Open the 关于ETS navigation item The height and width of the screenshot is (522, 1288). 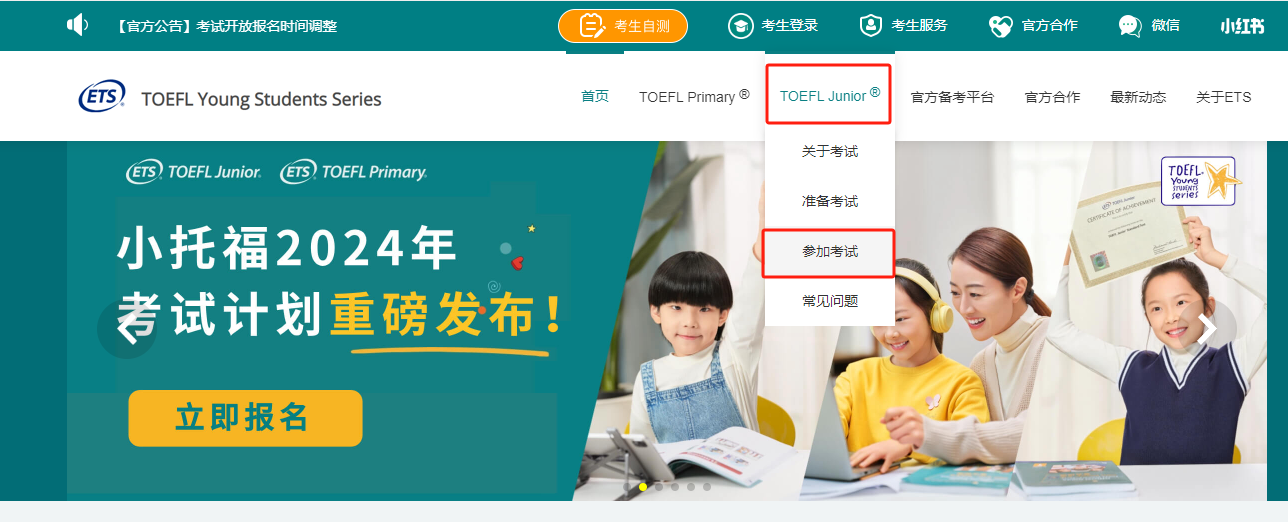1223,97
